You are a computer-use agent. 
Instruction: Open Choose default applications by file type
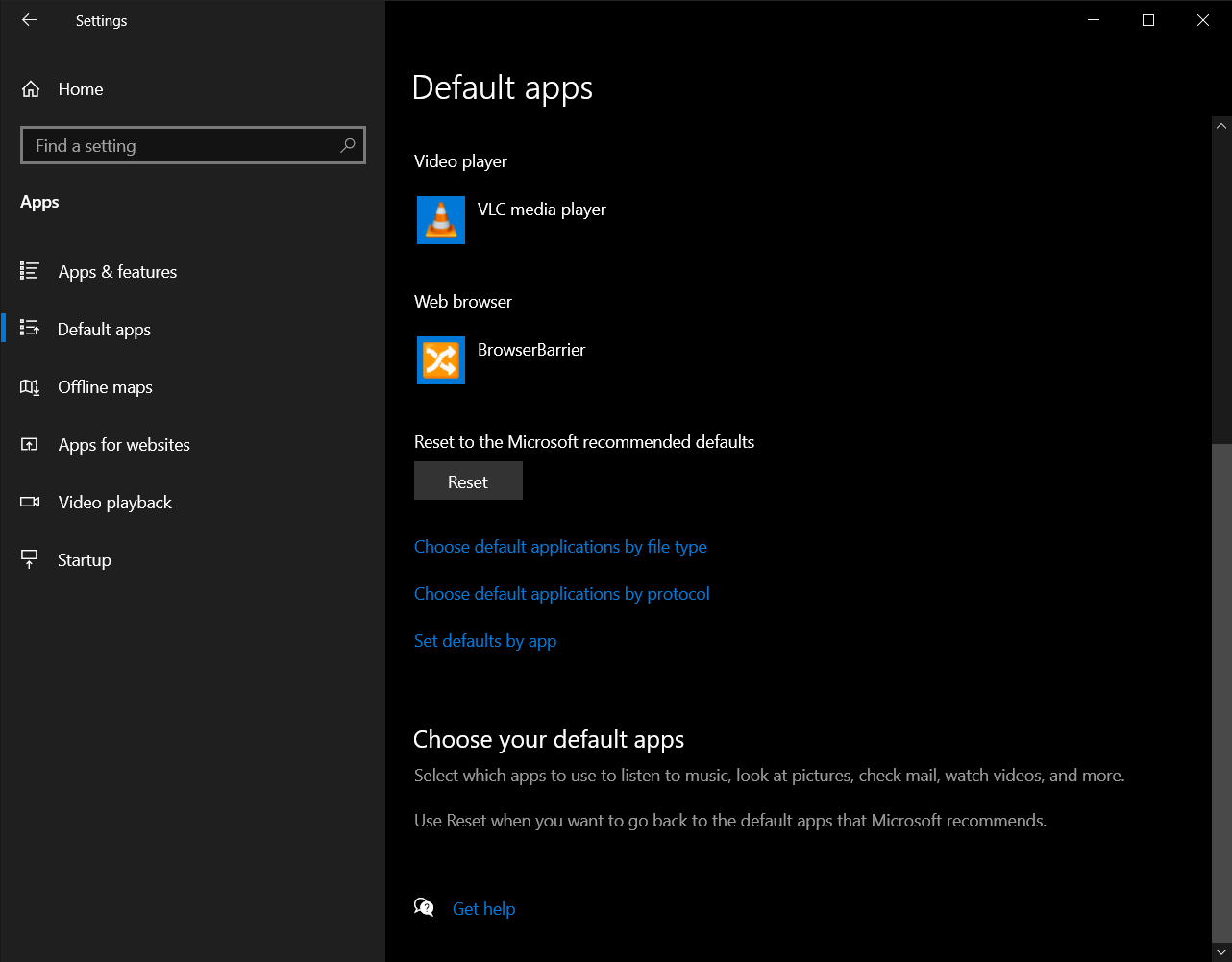(x=560, y=547)
